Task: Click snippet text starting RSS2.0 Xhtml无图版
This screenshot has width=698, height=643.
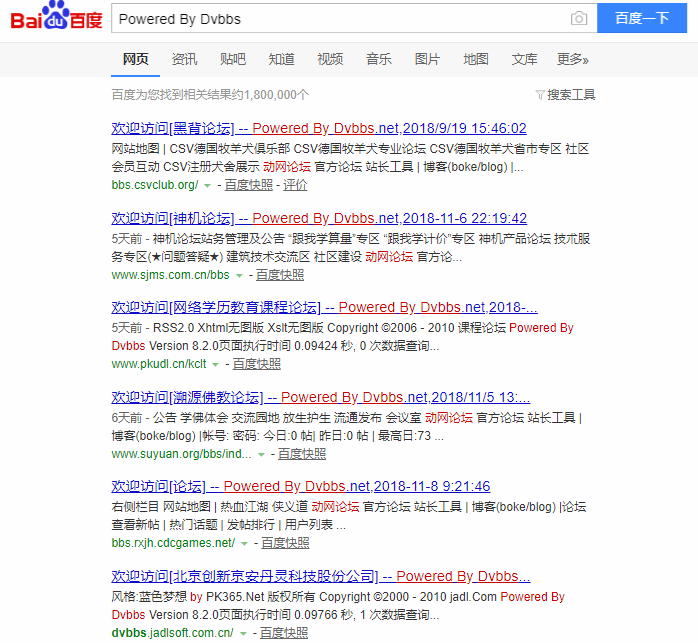Action: [342, 337]
